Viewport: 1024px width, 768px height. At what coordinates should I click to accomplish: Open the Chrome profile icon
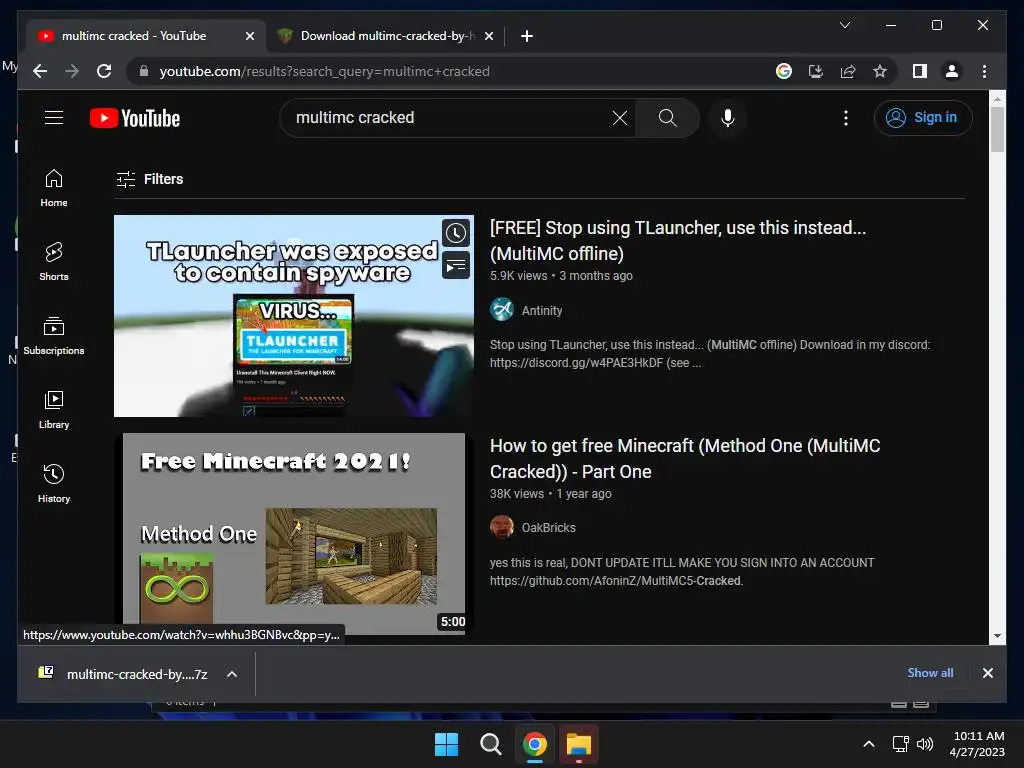point(952,71)
